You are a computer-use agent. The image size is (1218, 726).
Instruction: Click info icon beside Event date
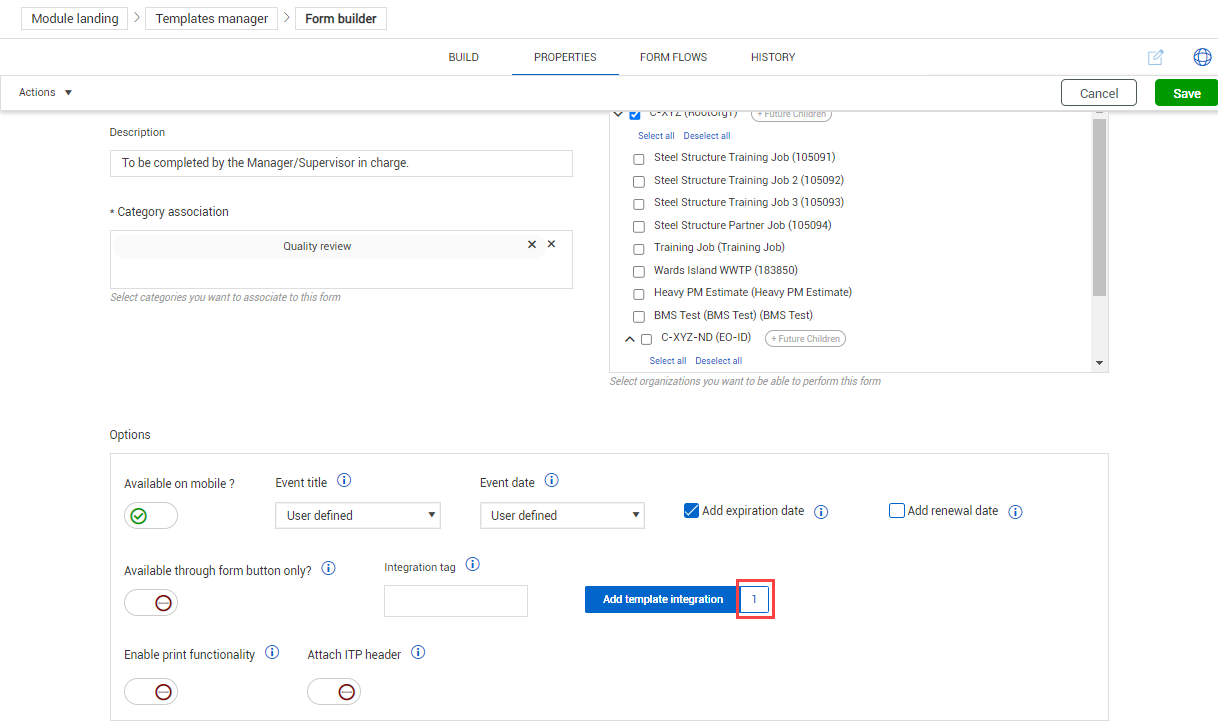[551, 481]
